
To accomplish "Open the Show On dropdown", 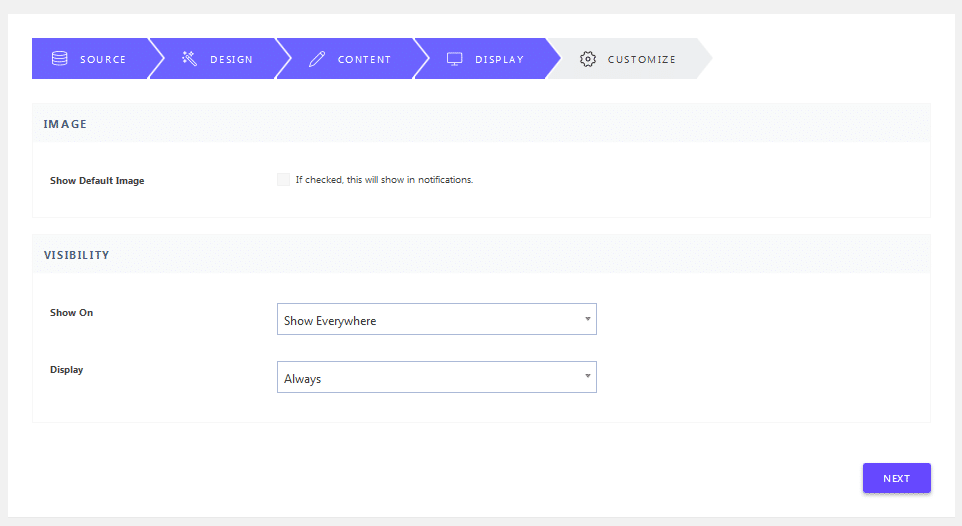I will [x=437, y=319].
